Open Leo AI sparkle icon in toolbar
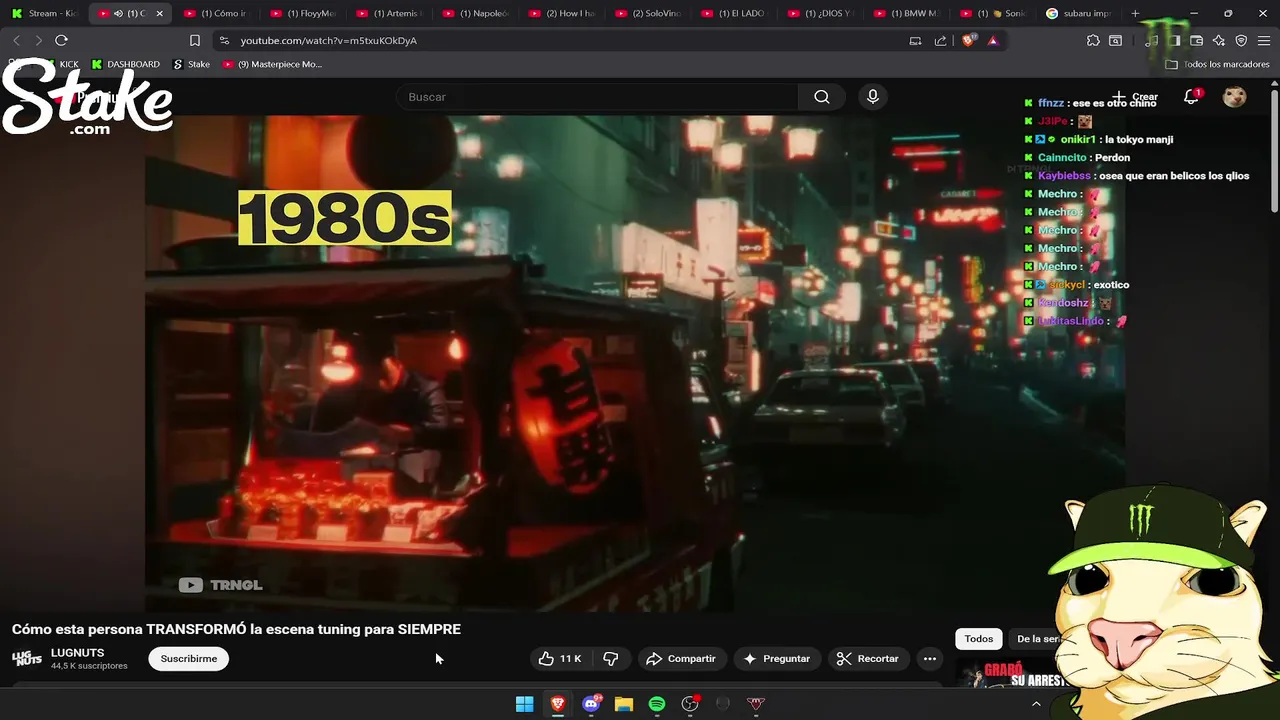The width and height of the screenshot is (1280, 720). coord(1218,40)
